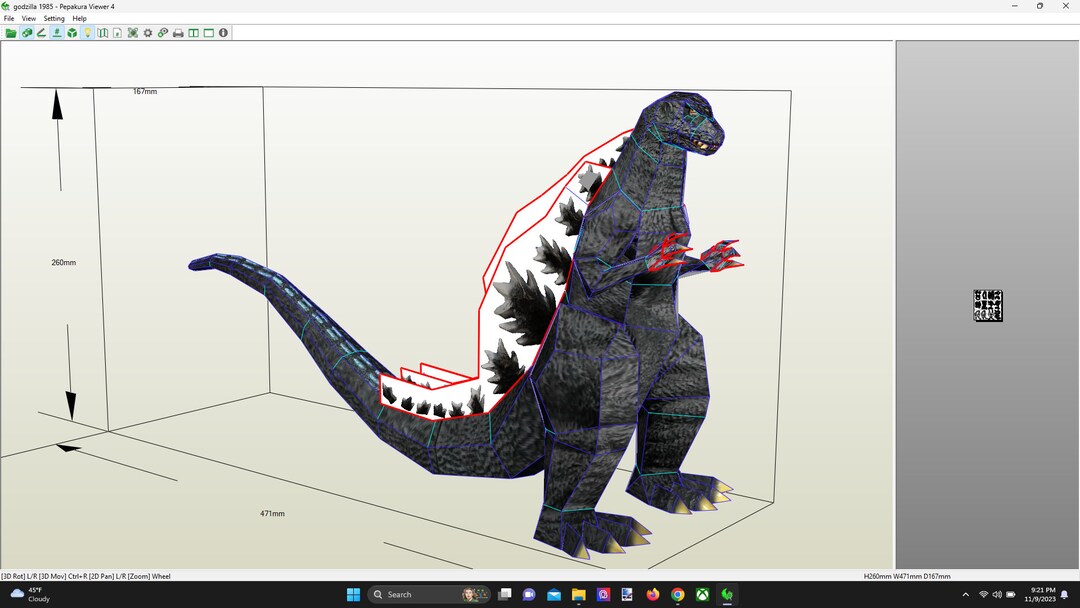Open the Windows Start menu
Screen dimensions: 1080x608
coord(353,594)
